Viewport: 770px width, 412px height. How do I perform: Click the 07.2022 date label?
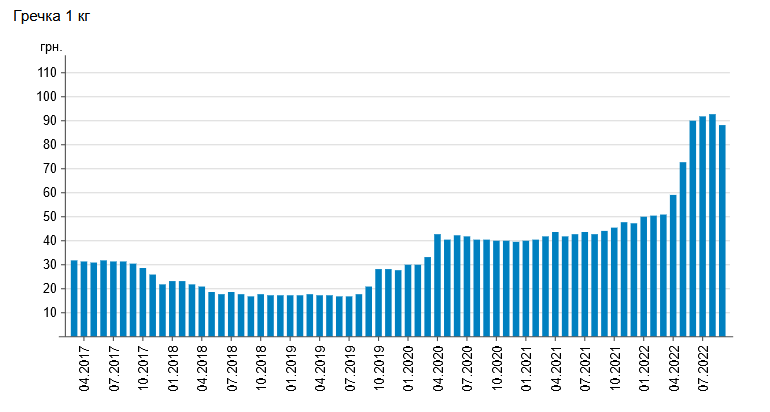pyautogui.click(x=703, y=368)
